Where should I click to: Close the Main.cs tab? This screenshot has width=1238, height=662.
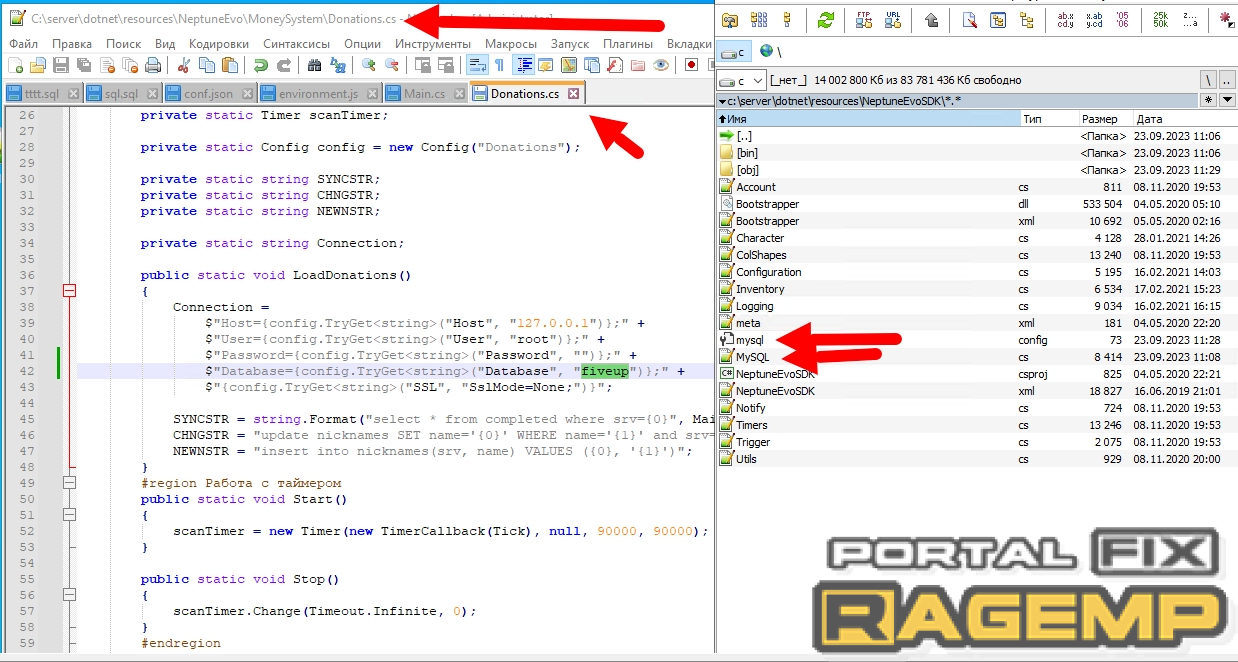click(458, 94)
